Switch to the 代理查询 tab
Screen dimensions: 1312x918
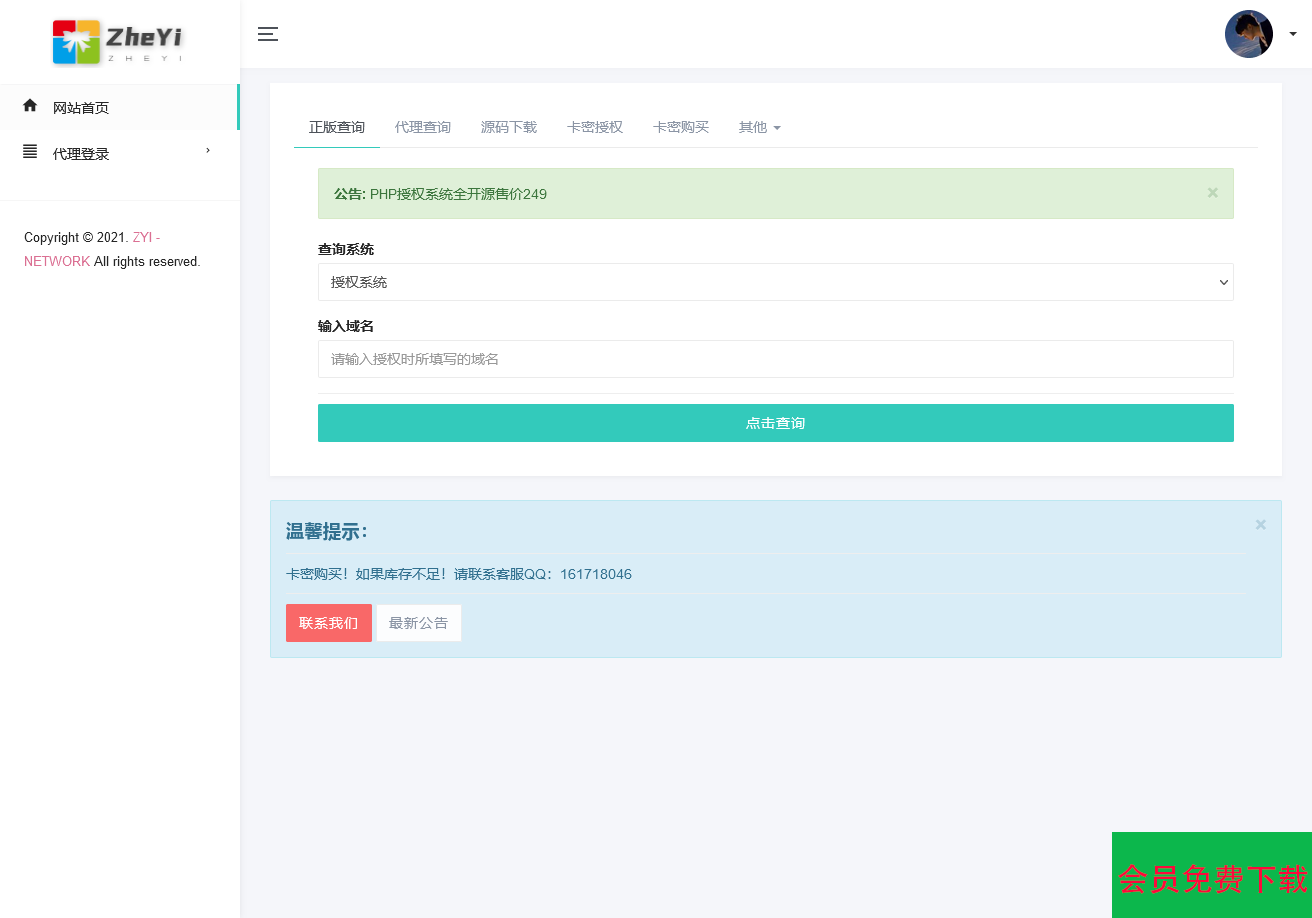[x=422, y=127]
